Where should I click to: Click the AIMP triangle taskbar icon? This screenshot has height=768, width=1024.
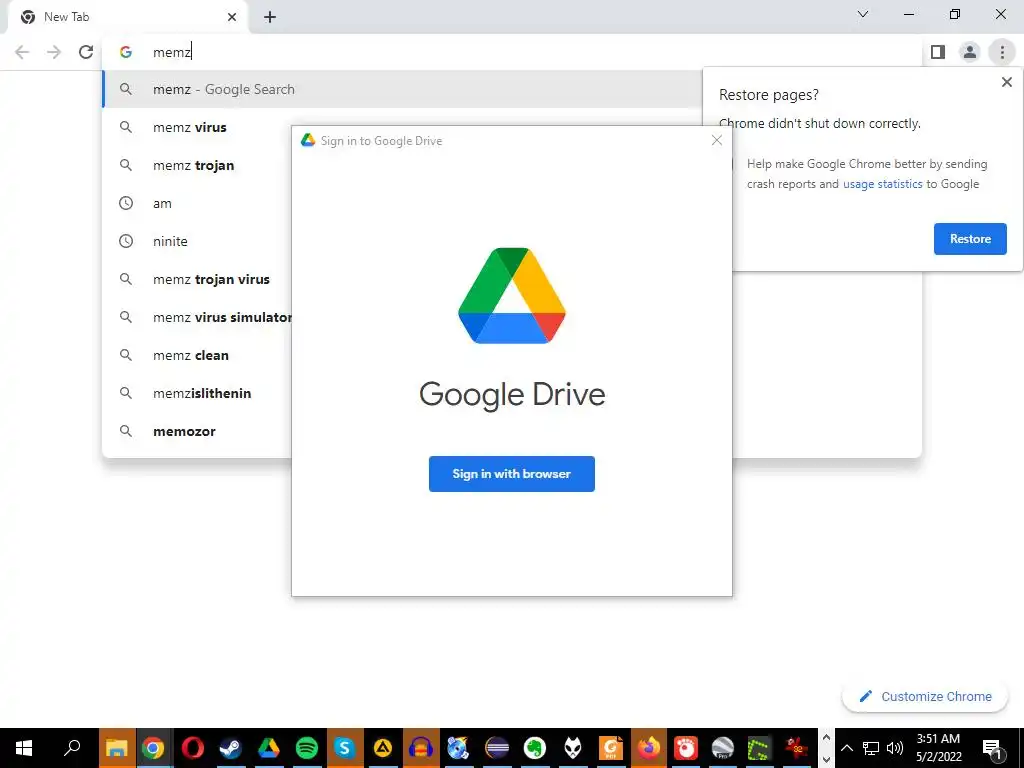pos(382,748)
